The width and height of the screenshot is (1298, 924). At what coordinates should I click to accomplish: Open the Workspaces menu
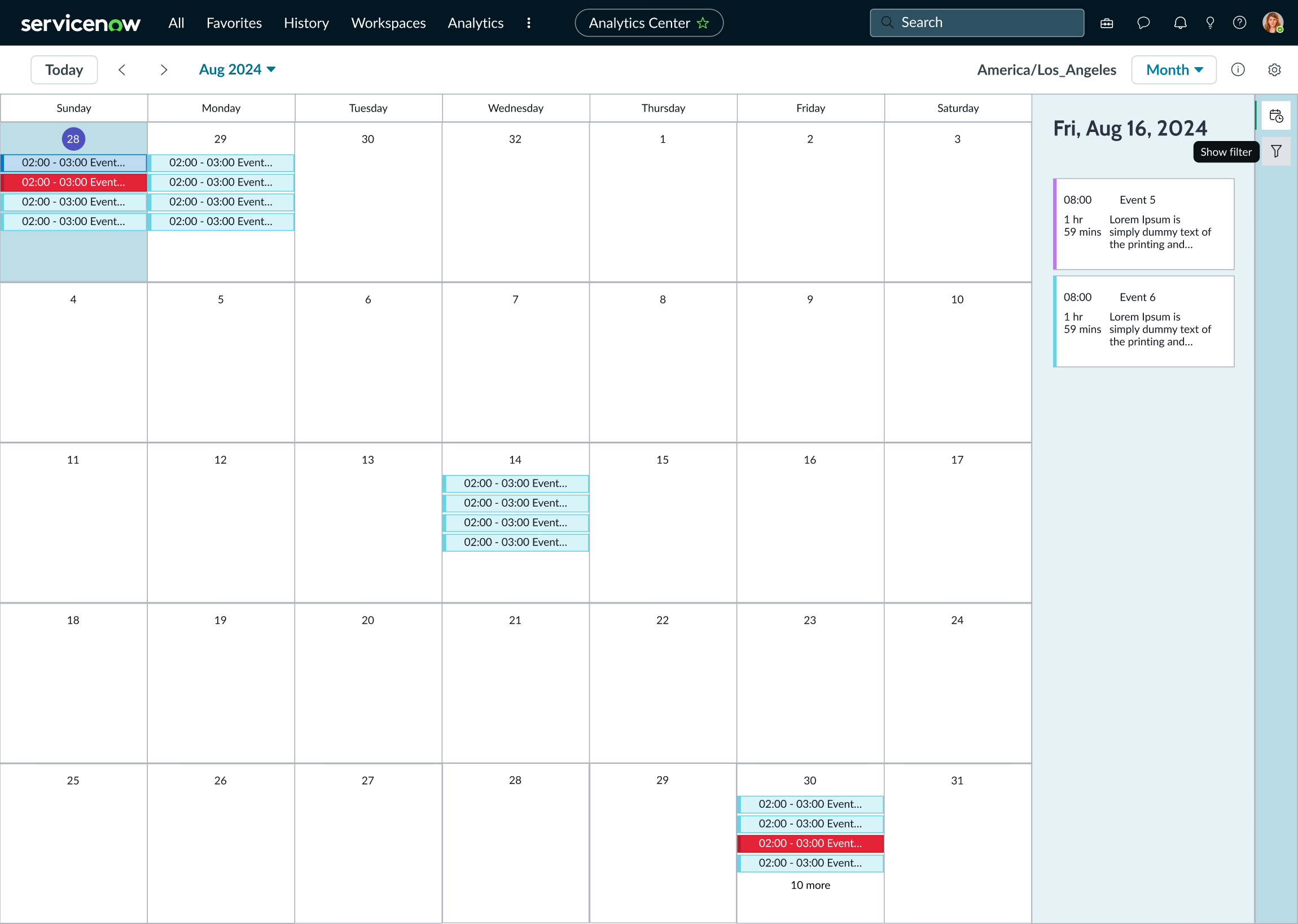pos(388,23)
